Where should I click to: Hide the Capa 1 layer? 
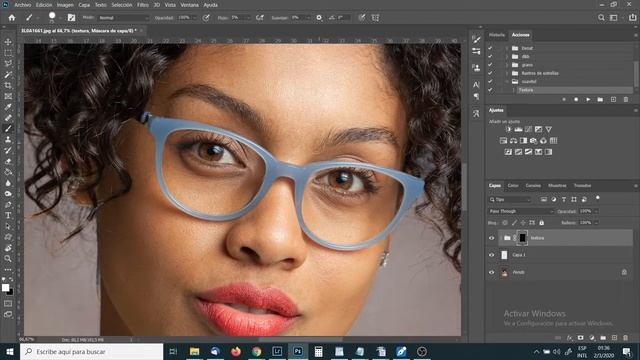(x=492, y=255)
